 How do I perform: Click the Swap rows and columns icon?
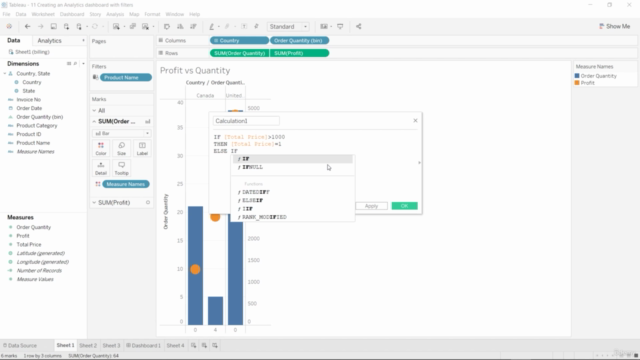(167, 27)
